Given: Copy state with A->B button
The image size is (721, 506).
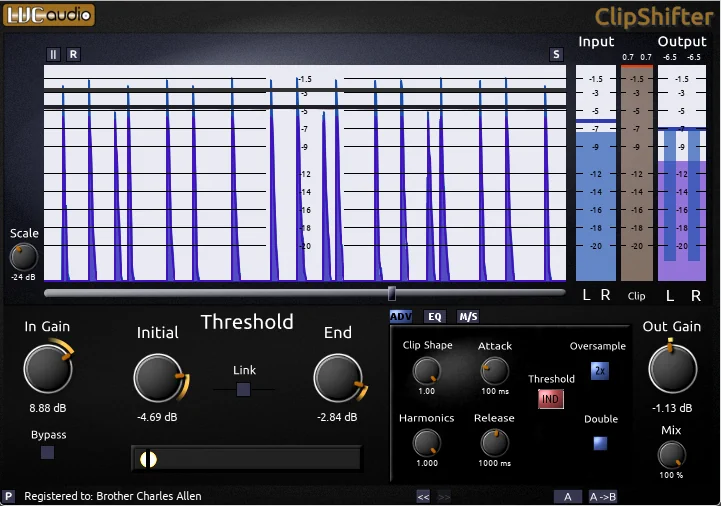Looking at the screenshot, I should click(603, 497).
